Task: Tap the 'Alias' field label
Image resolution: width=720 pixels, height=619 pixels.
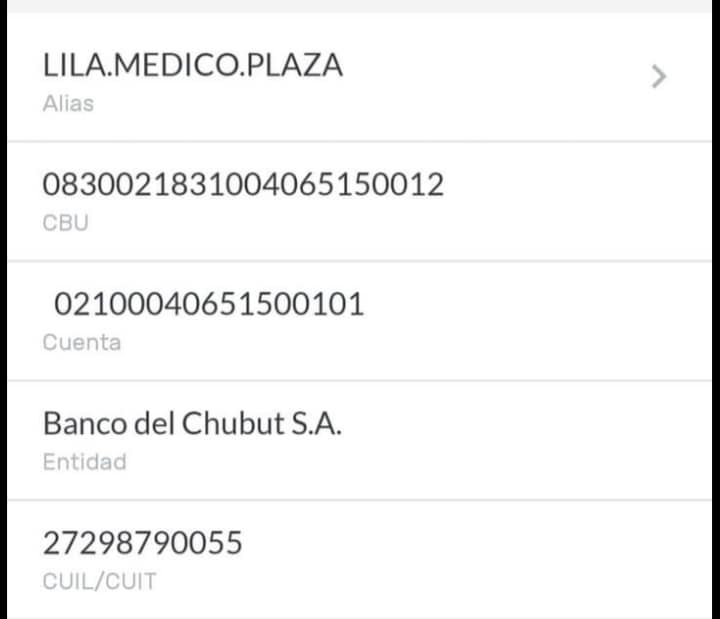Action: [68, 103]
